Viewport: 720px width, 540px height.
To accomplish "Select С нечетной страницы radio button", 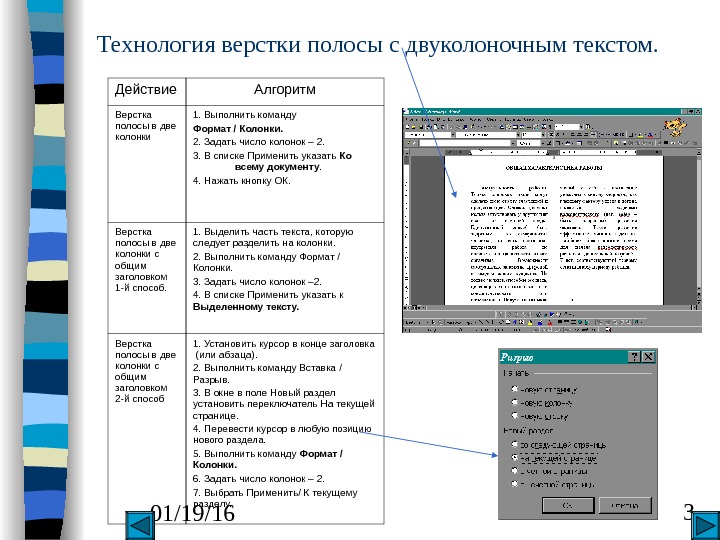I will (515, 484).
